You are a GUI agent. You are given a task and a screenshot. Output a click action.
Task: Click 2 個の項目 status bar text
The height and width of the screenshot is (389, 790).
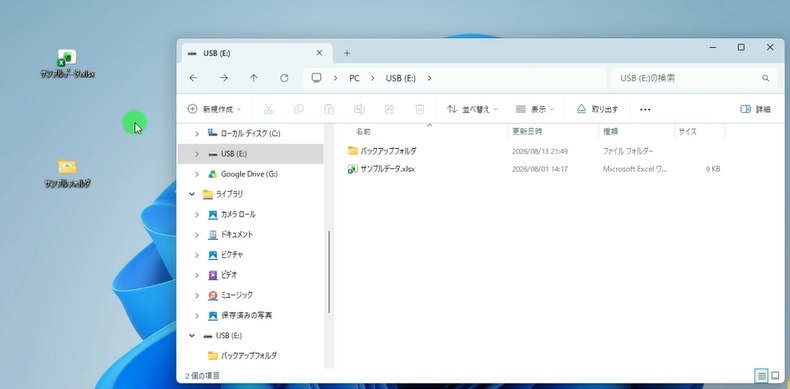tap(202, 376)
